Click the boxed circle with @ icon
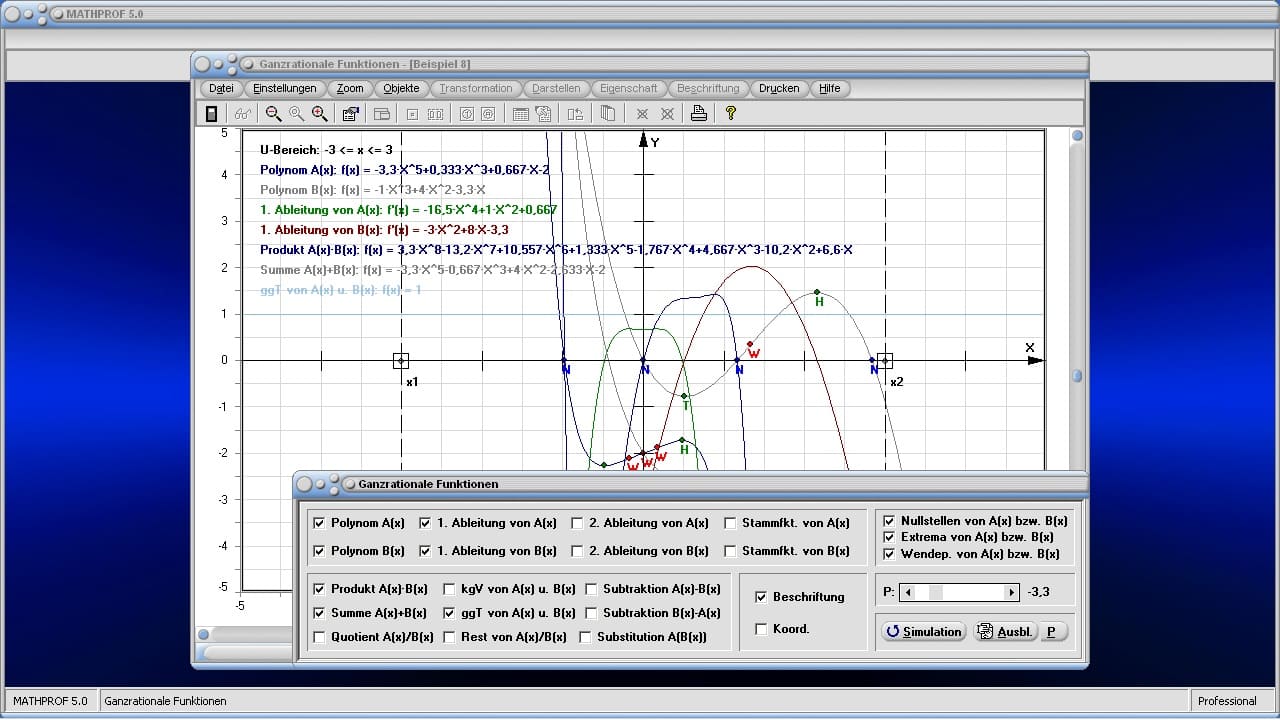Image resolution: width=1280 pixels, height=720 pixels. pyautogui.click(x=488, y=114)
